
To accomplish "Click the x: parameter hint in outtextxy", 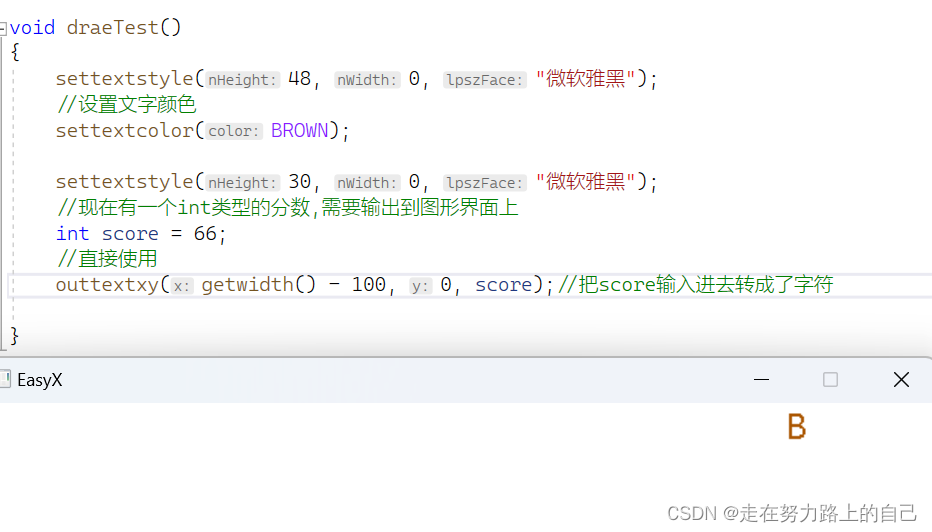I will pyautogui.click(x=182, y=287).
